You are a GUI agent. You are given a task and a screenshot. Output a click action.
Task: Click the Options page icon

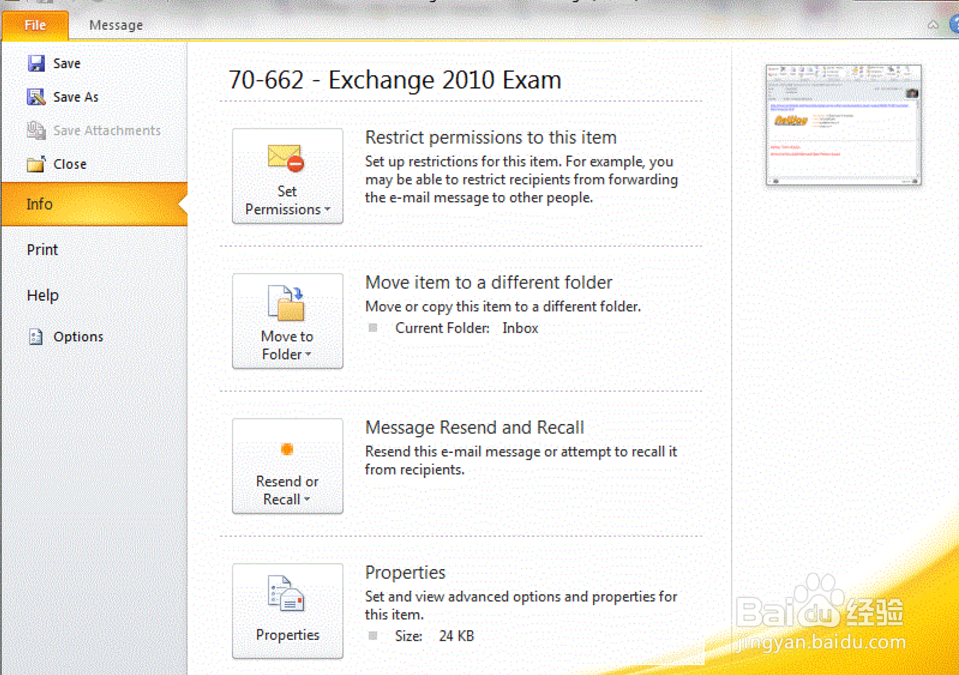(x=36, y=336)
